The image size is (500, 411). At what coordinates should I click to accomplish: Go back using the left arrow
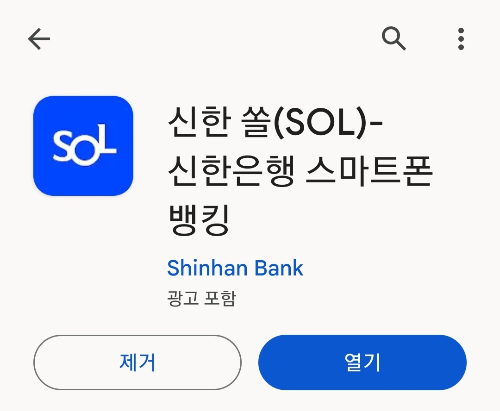tap(39, 39)
